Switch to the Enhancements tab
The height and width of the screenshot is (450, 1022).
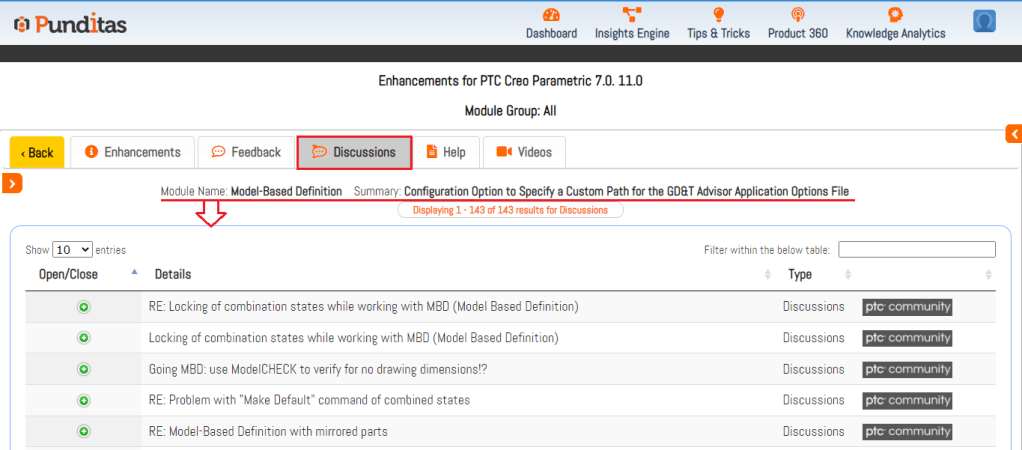click(x=133, y=152)
